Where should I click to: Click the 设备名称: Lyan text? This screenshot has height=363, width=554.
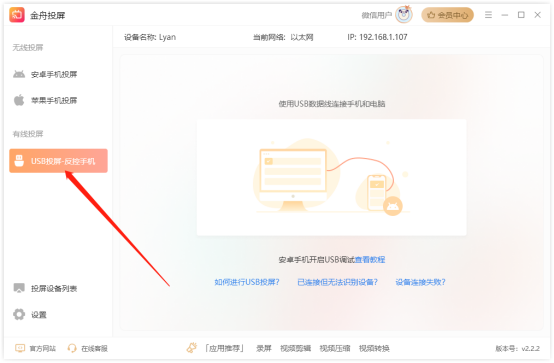pyautogui.click(x=150, y=37)
